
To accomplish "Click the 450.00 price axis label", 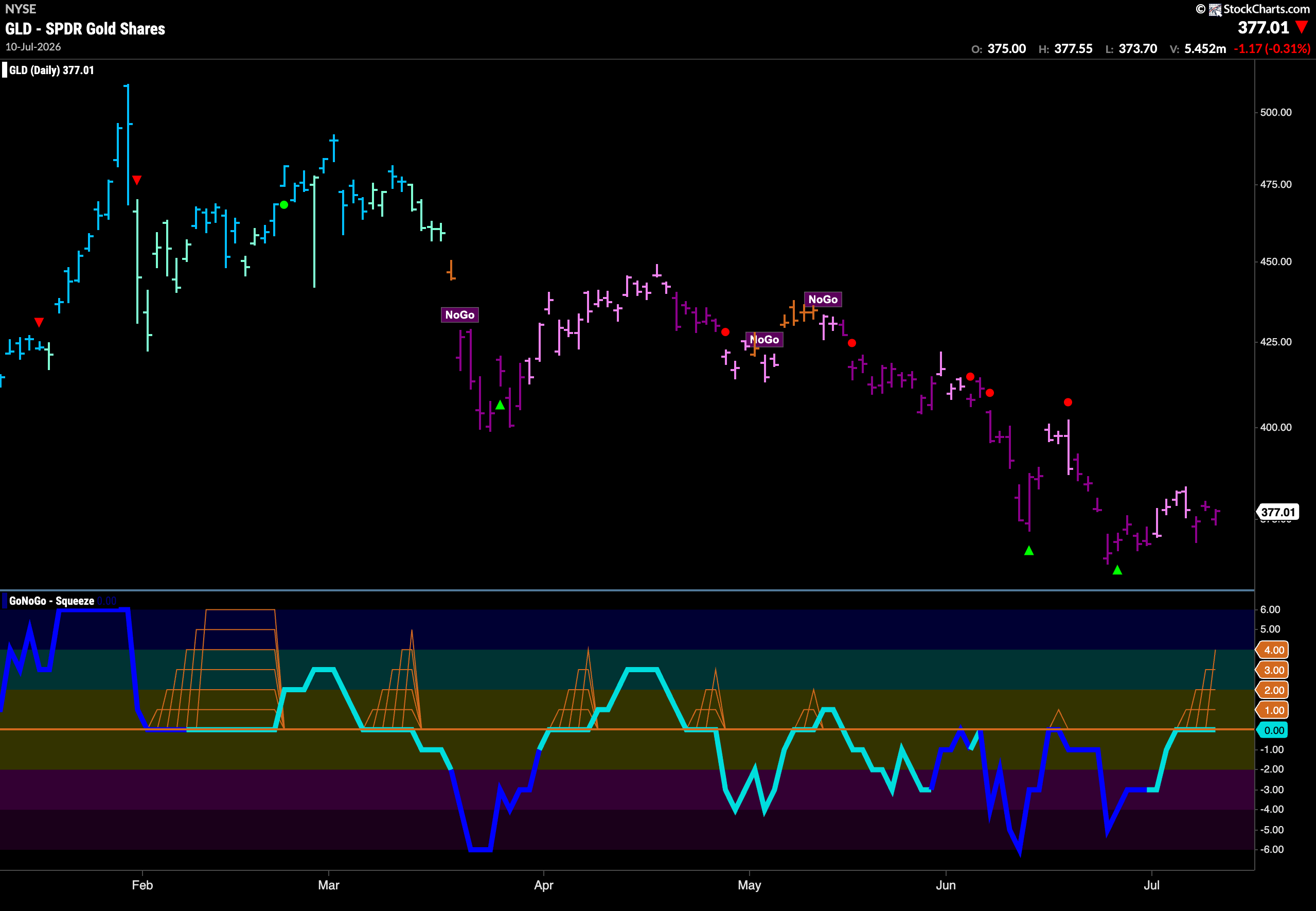I will pos(1276,261).
